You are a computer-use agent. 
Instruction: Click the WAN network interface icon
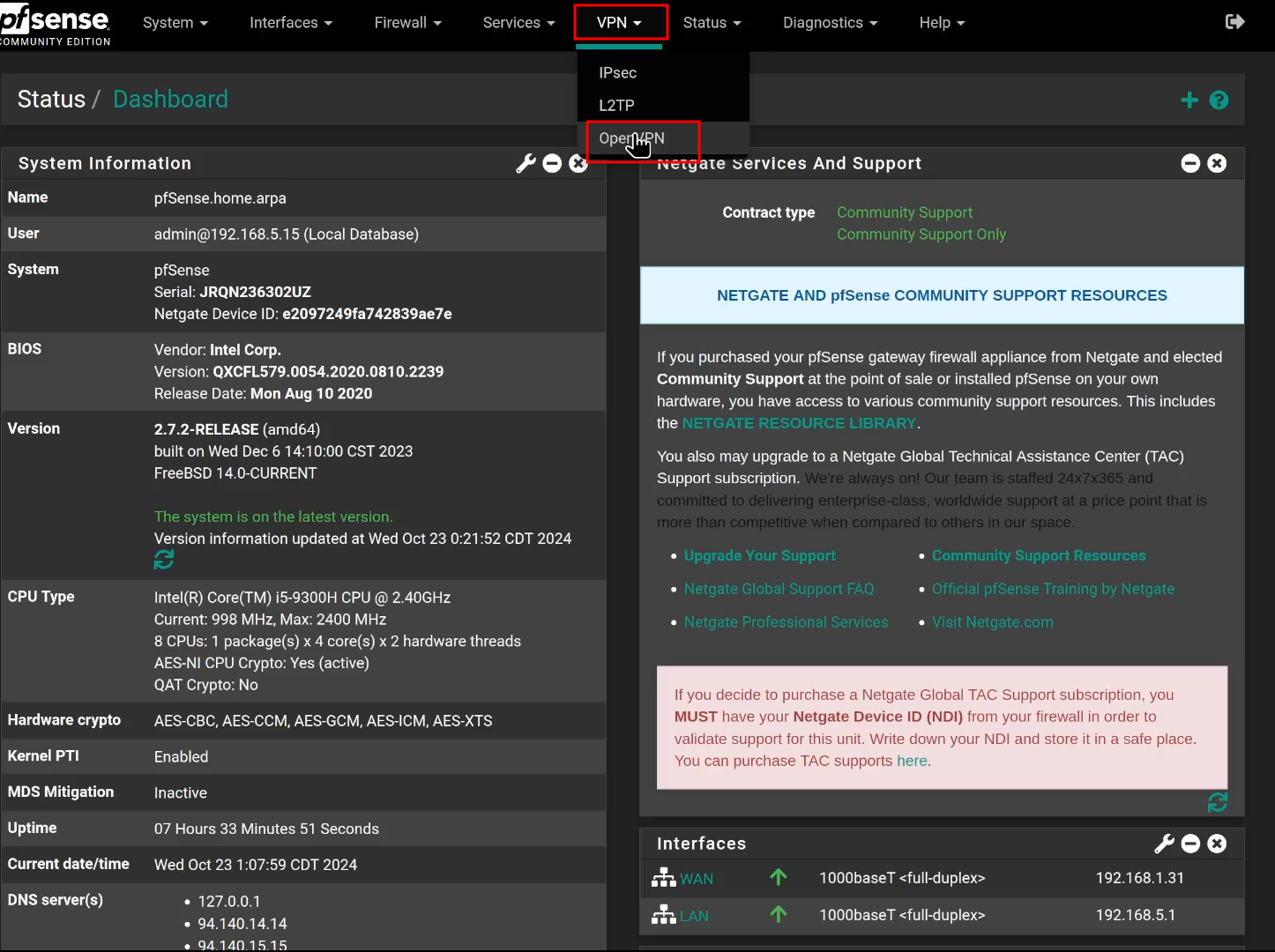click(x=663, y=878)
